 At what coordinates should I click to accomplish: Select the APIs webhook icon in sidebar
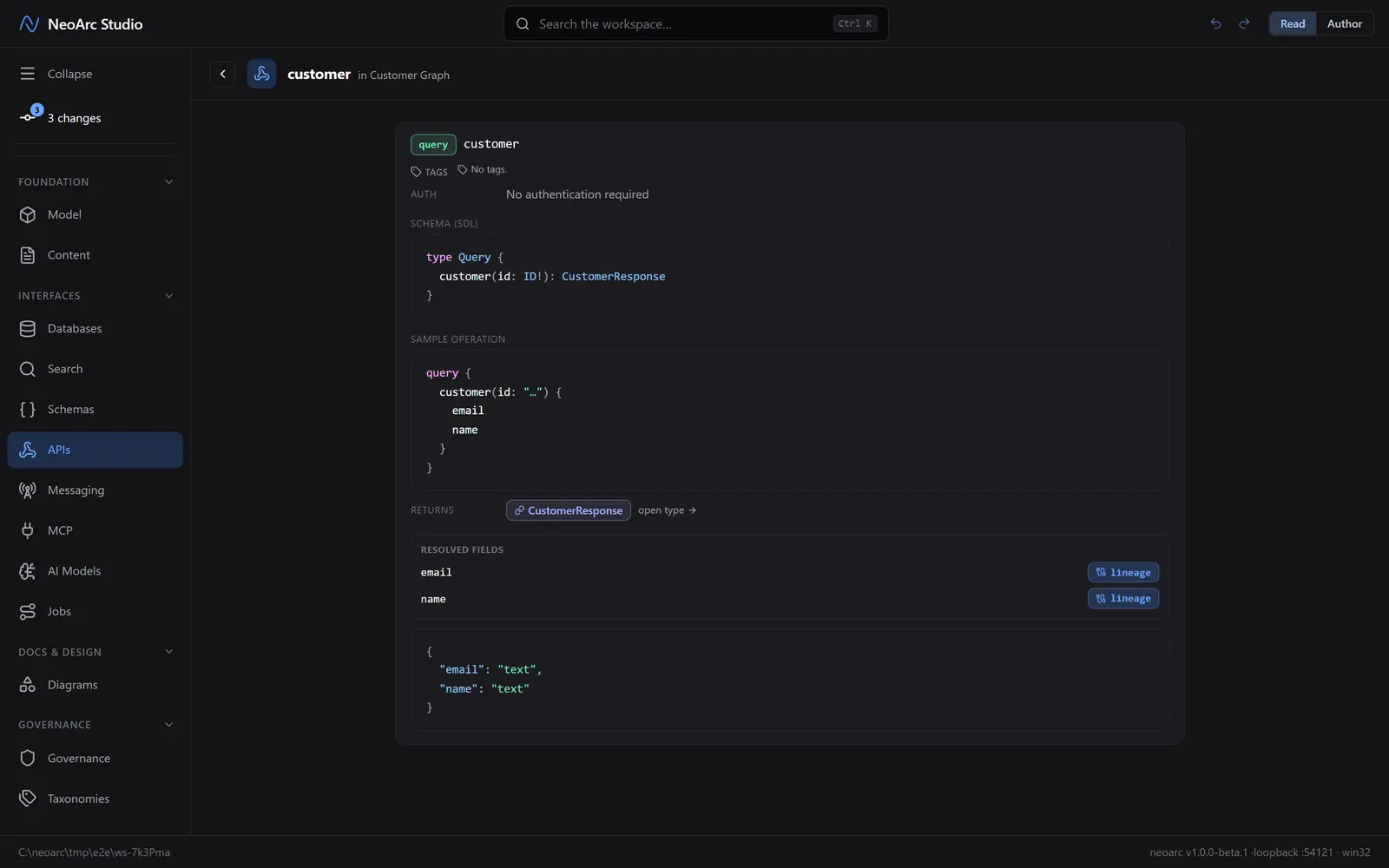pyautogui.click(x=28, y=450)
